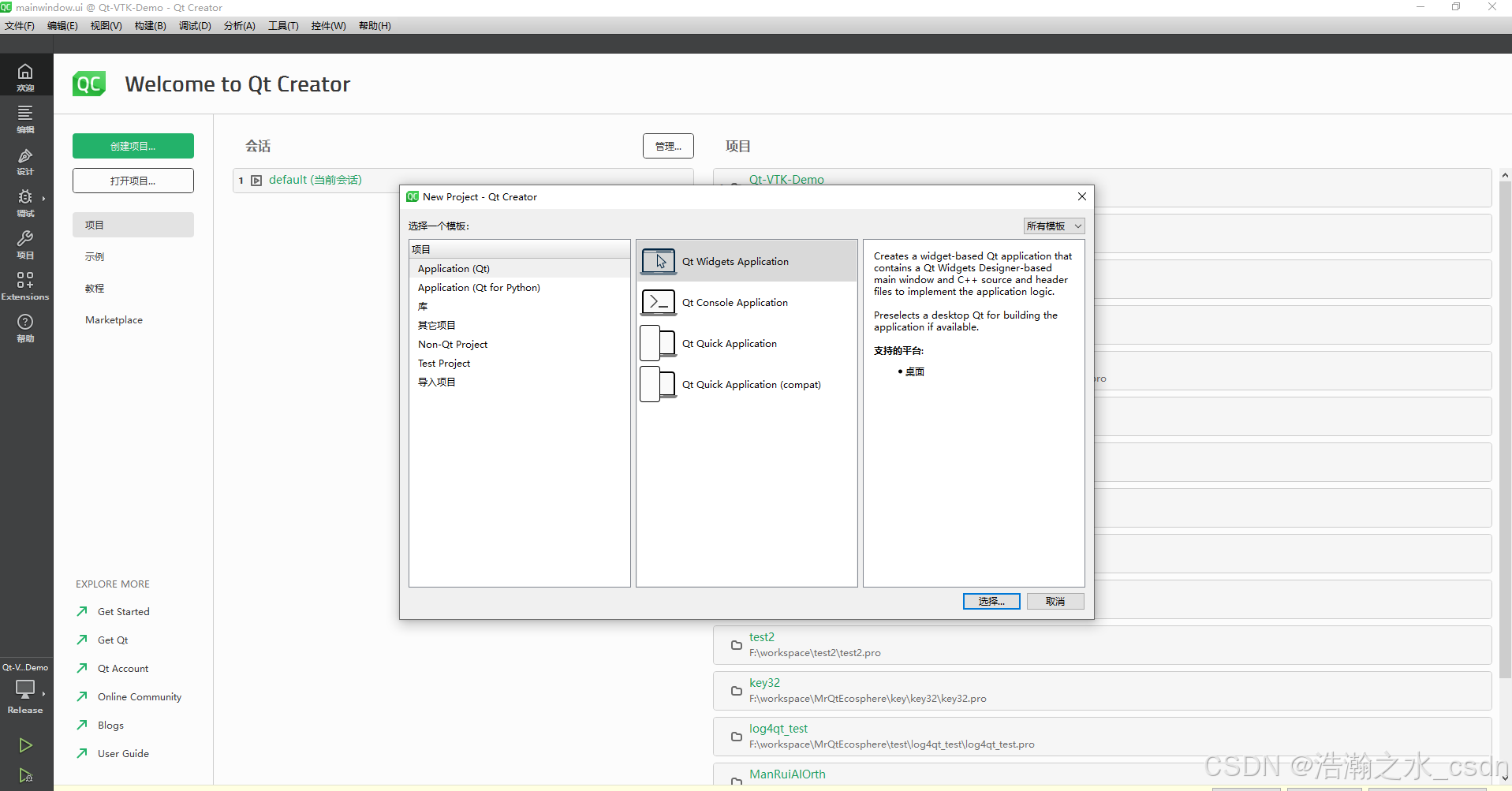Select 其它项目 category
The height and width of the screenshot is (791, 1512).
tap(519, 325)
